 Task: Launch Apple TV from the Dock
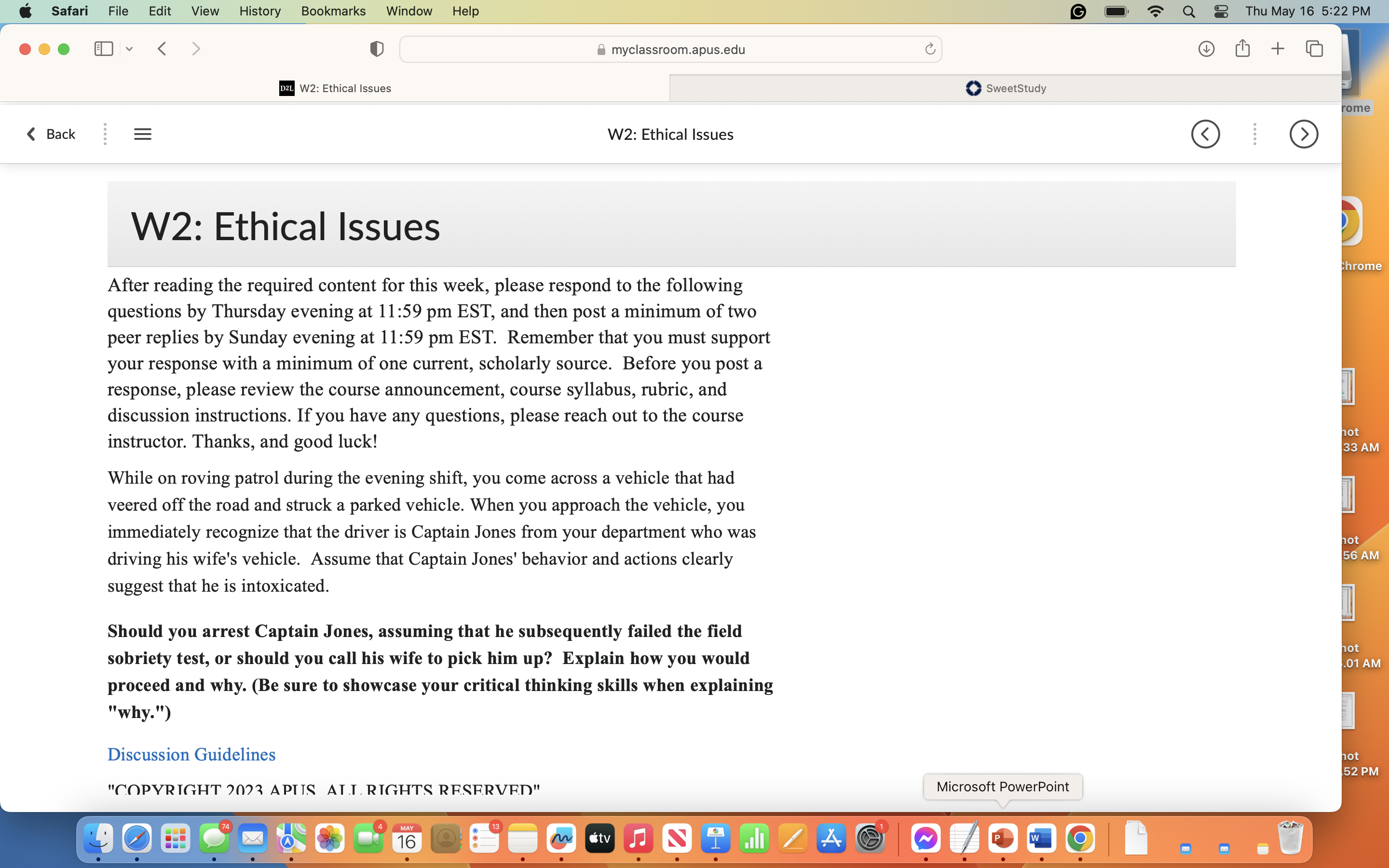(x=600, y=839)
